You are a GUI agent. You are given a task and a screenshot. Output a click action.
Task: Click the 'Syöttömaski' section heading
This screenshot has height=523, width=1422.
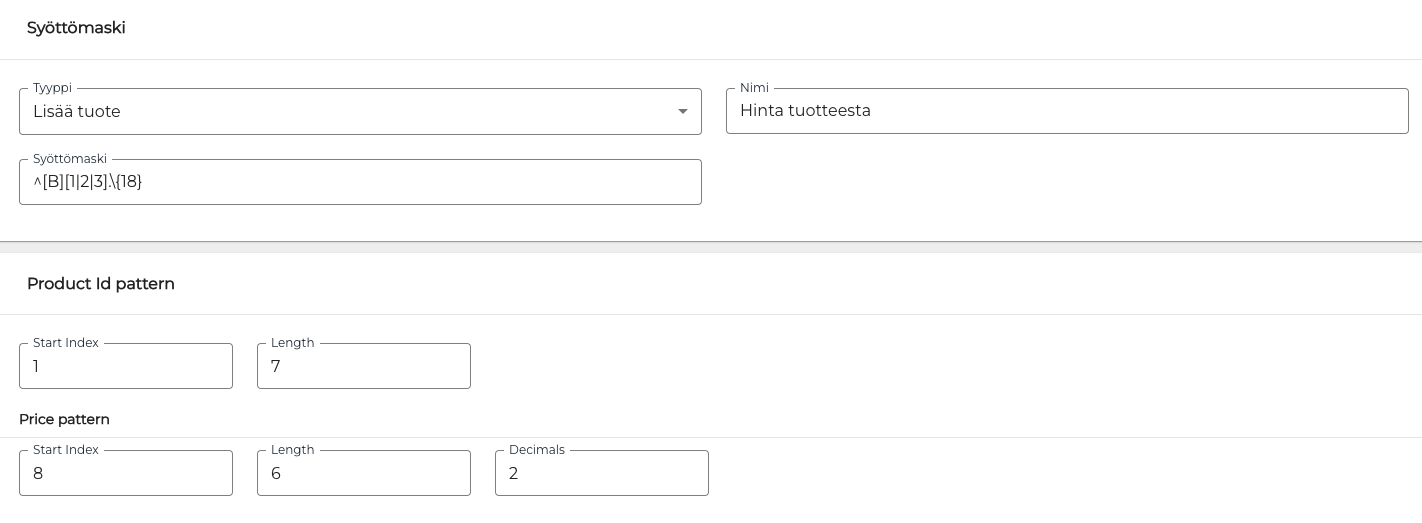pos(76,28)
